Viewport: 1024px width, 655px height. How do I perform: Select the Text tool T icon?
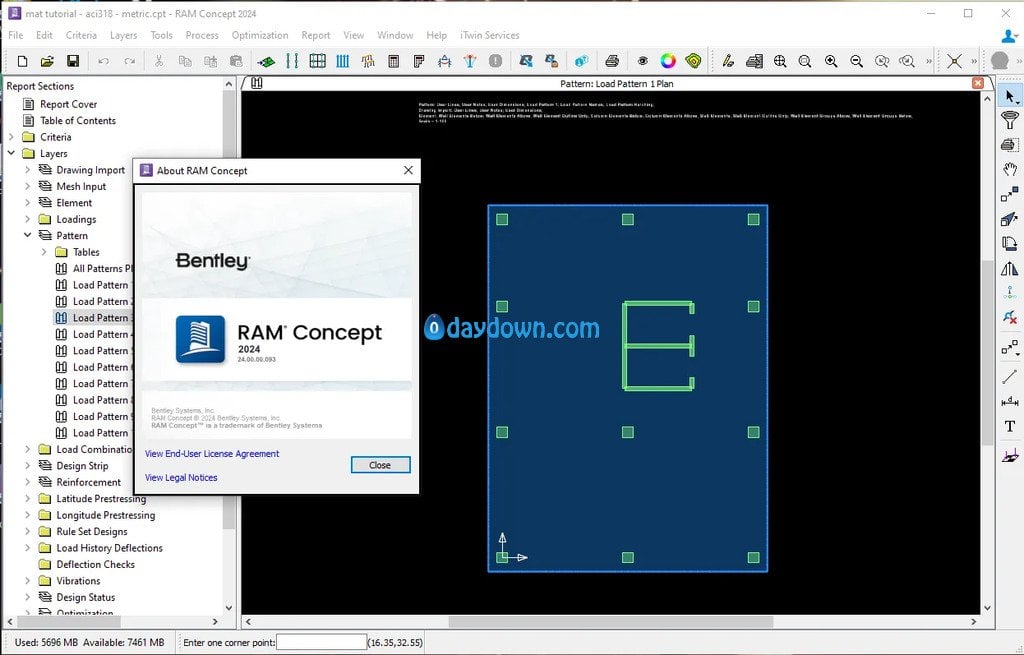(1010, 426)
